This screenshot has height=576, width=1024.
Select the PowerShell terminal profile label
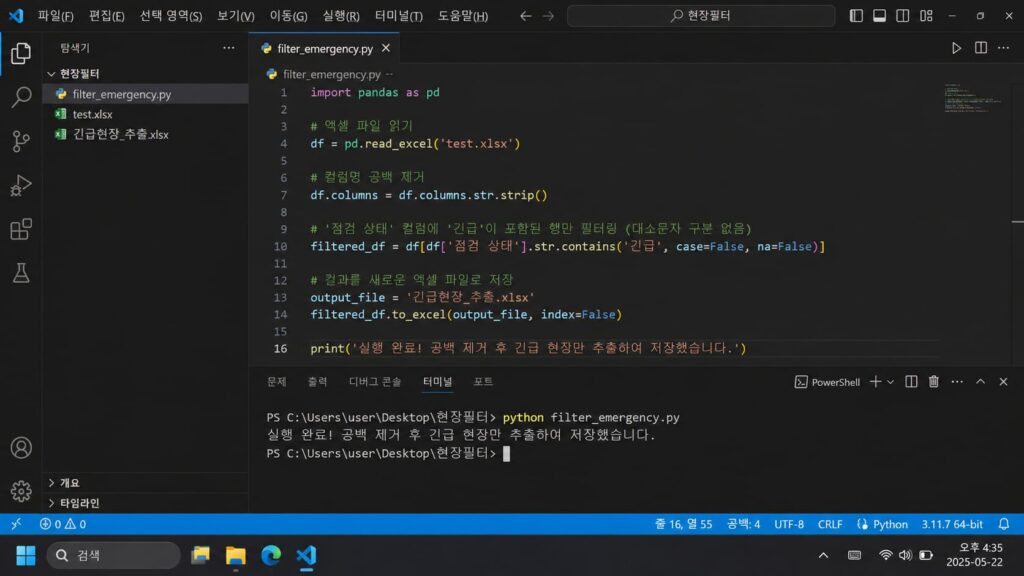(x=827, y=382)
